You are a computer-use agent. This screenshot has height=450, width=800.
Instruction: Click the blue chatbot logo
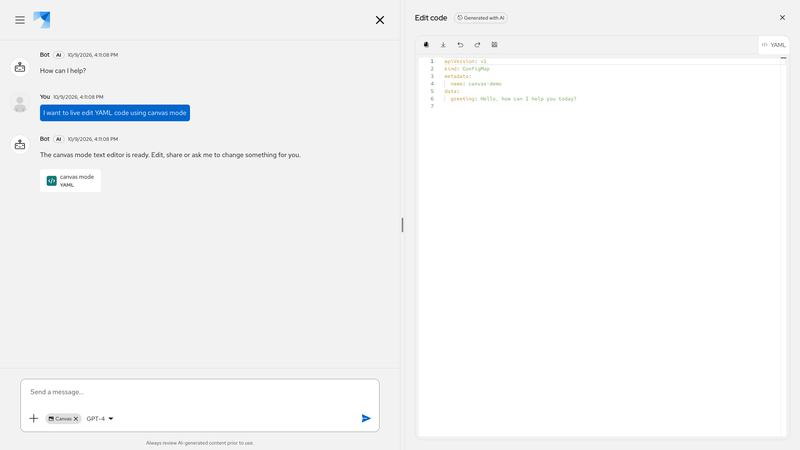42,20
